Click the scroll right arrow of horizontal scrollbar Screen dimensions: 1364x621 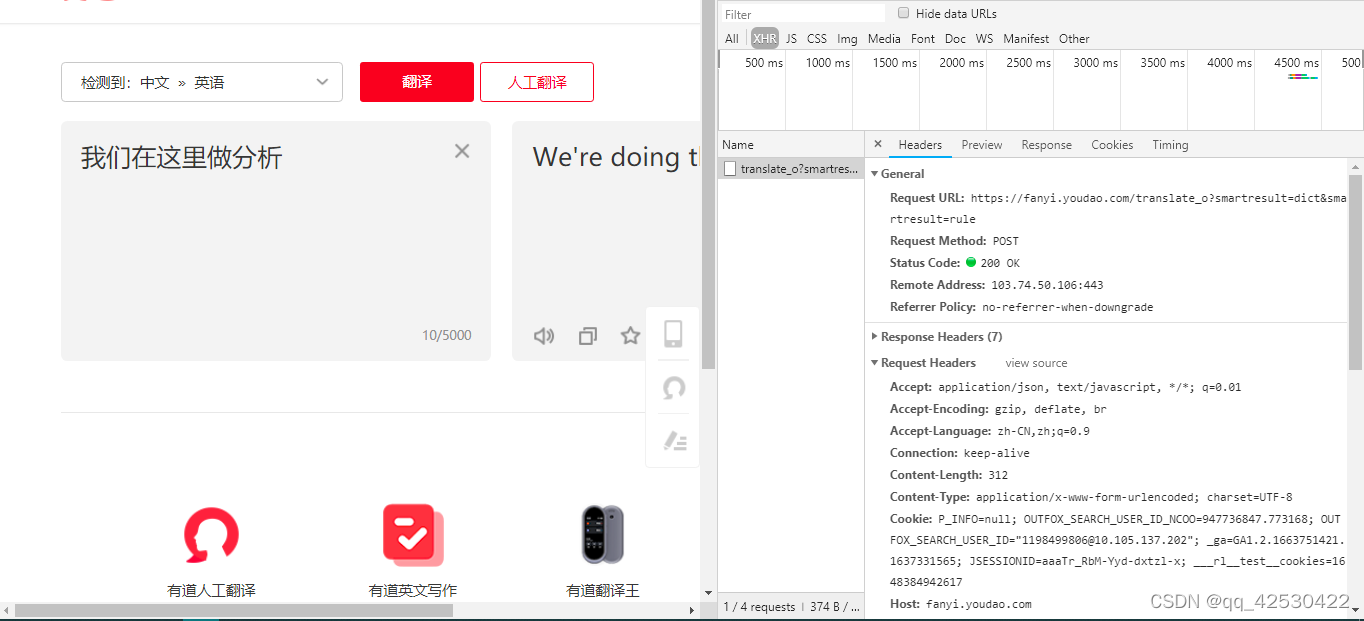691,610
